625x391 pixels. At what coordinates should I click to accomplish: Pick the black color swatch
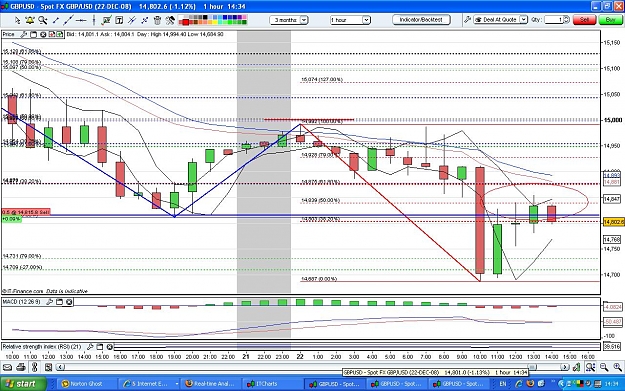tap(205, 18)
